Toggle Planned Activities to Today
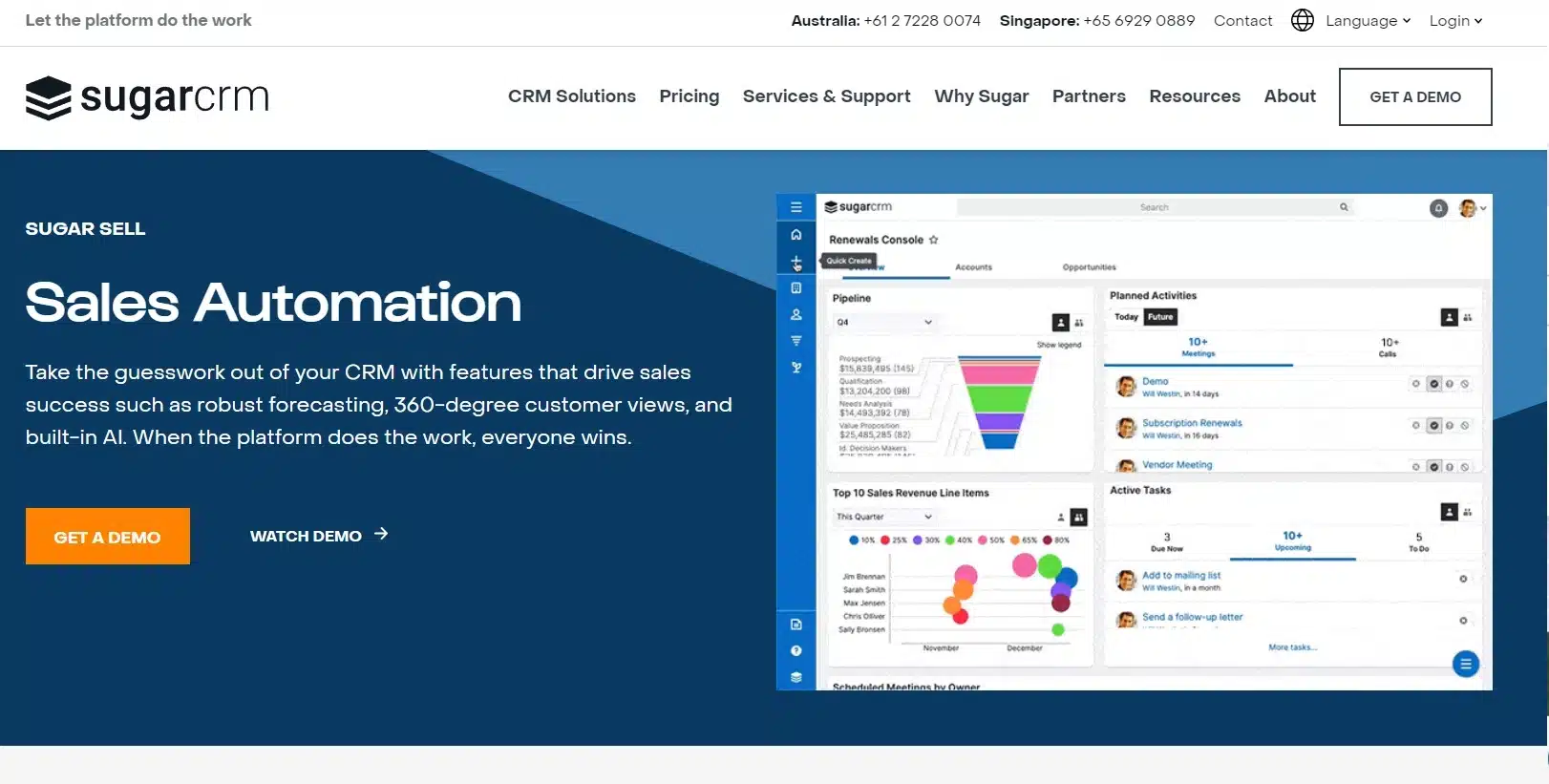Viewport: 1549px width, 784px height. [1126, 317]
